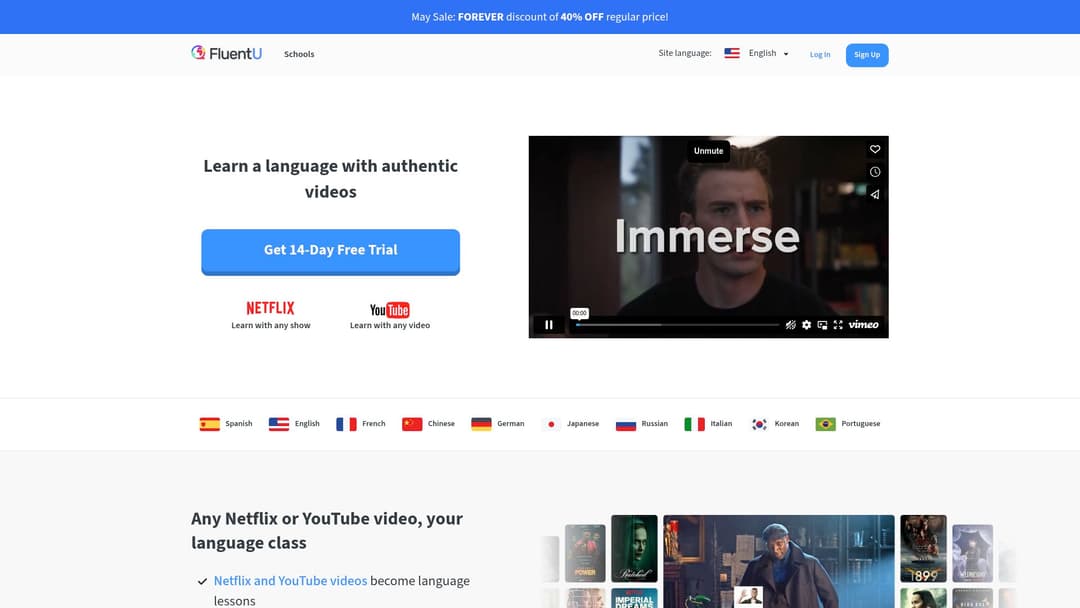Enable picture-in-picture mode
This screenshot has height=608, width=1080.
tap(822, 325)
